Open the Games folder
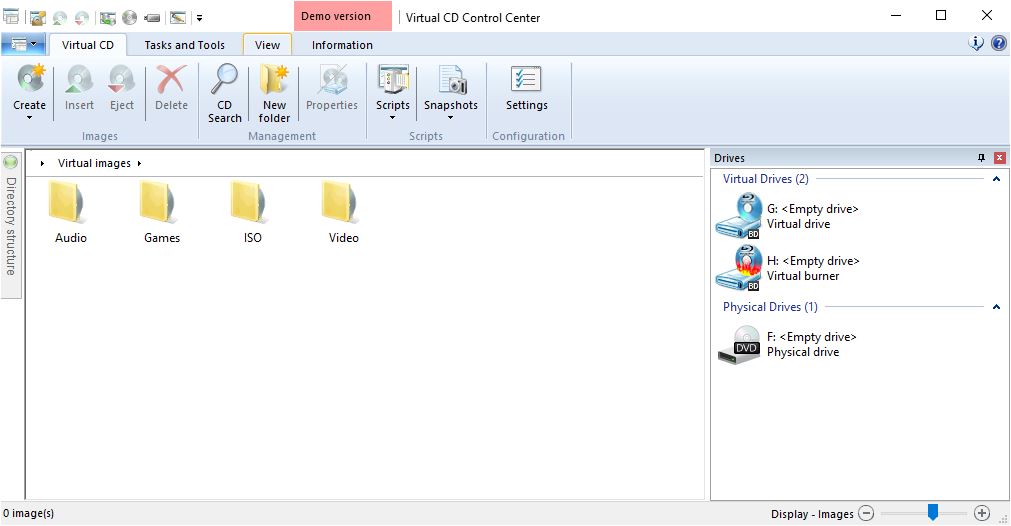 pyautogui.click(x=162, y=213)
